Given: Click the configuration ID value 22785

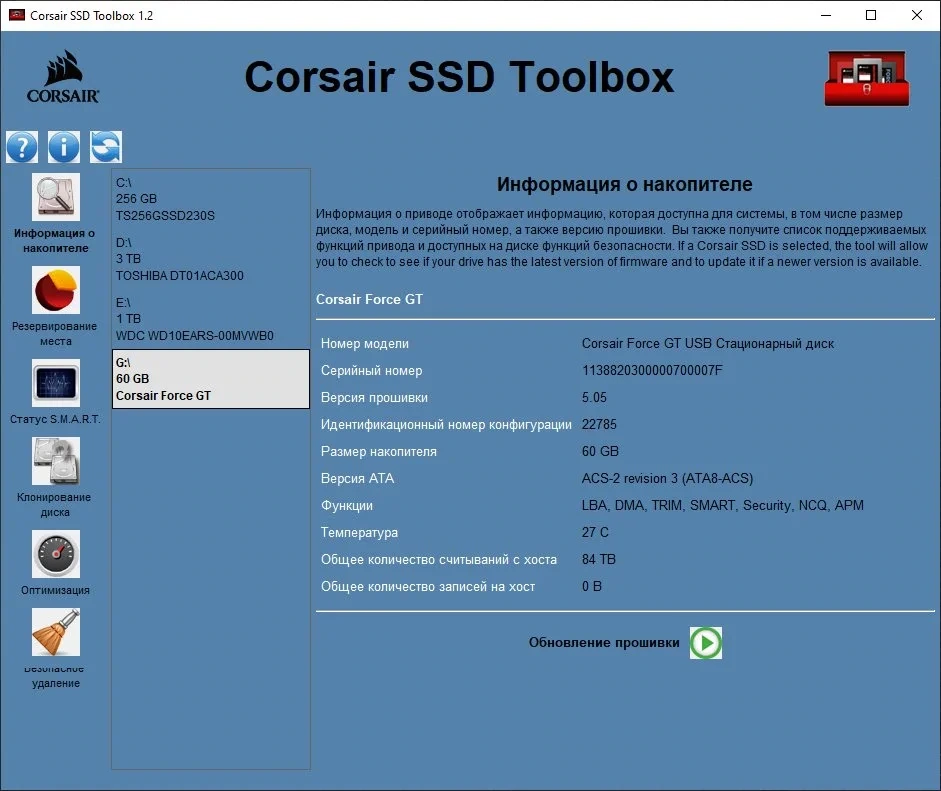Looking at the screenshot, I should coord(599,424).
